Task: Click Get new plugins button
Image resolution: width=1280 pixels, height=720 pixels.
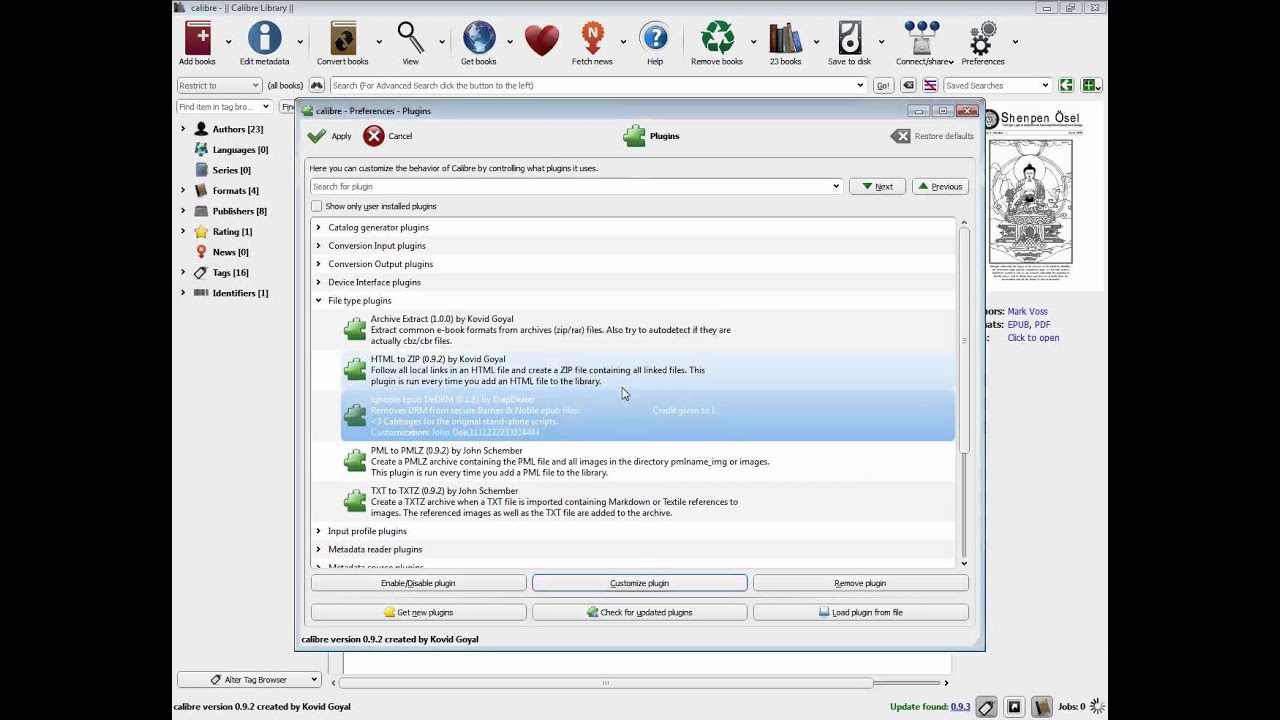Action: click(x=418, y=612)
